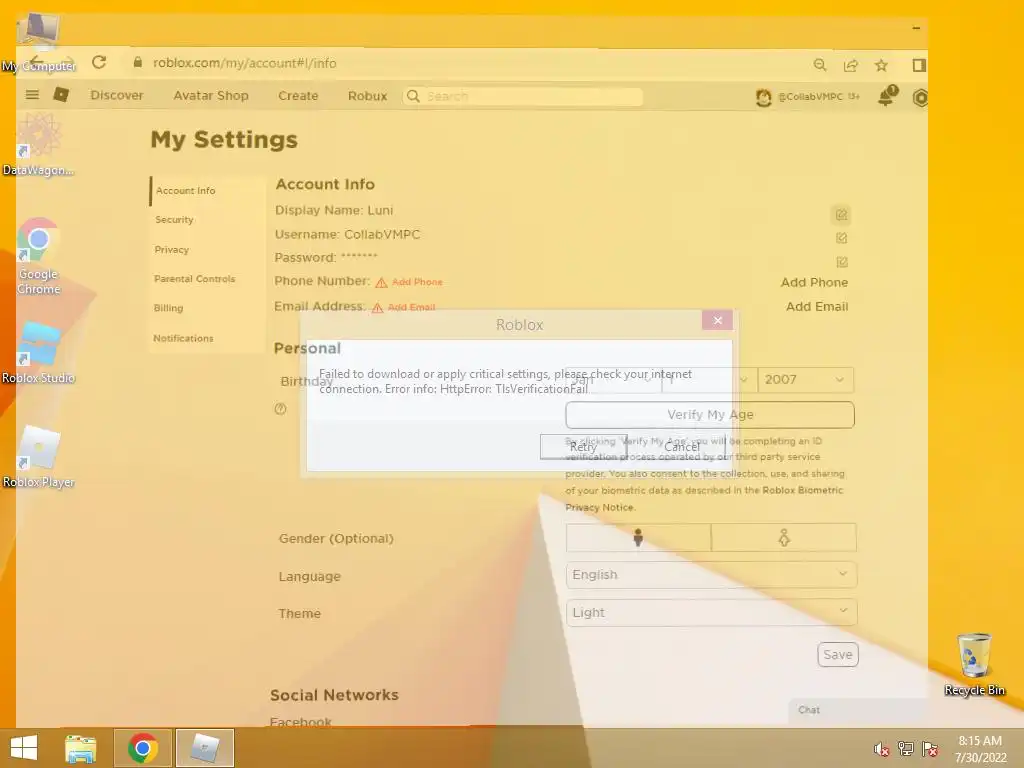Image resolution: width=1024 pixels, height=768 pixels.
Task: Open birthday year dropdown 2007
Action: (805, 379)
